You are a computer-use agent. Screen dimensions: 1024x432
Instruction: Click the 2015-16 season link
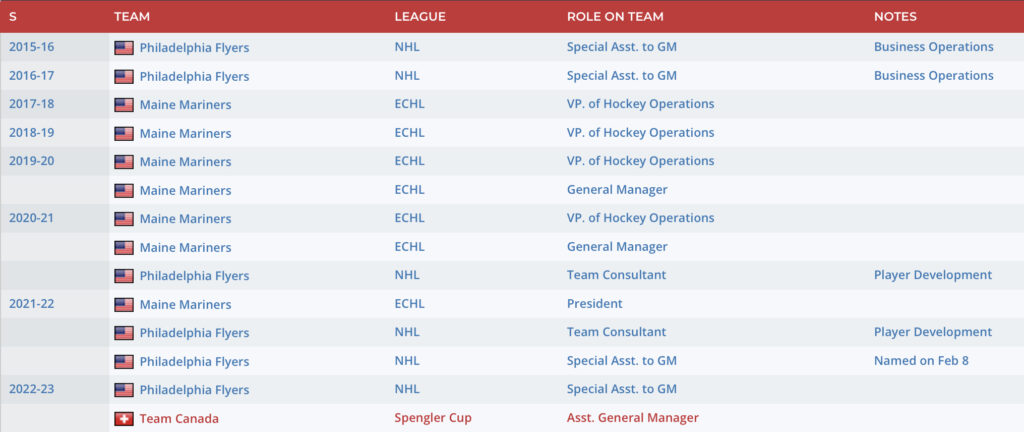[32, 47]
